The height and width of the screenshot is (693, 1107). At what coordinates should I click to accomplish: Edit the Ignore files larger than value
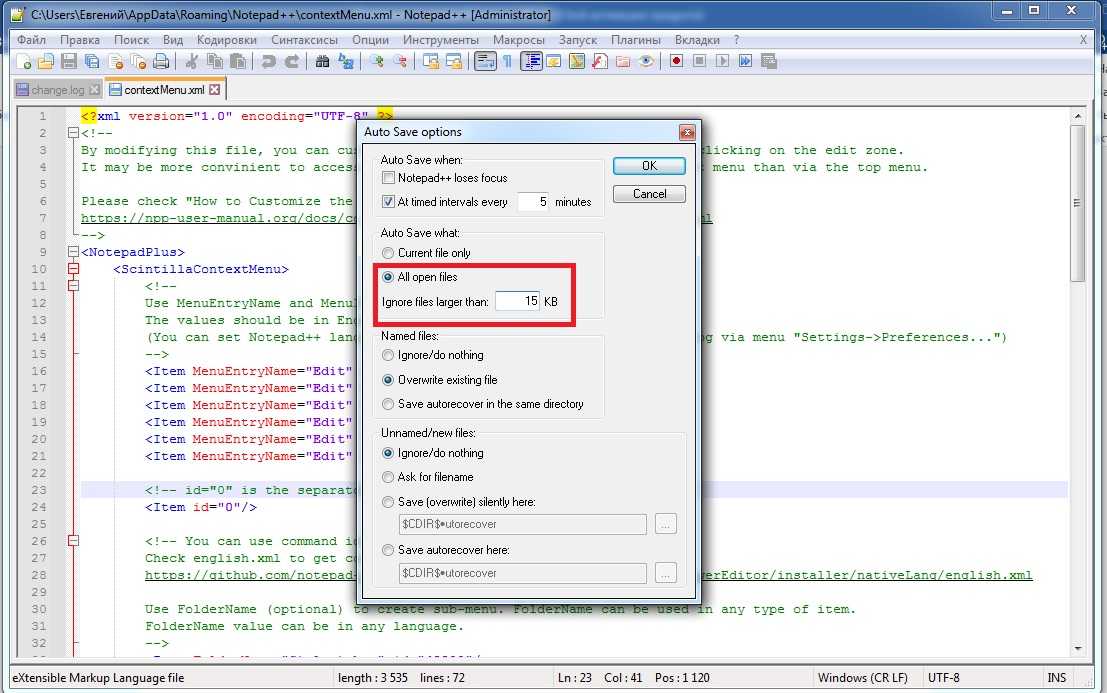(517, 301)
